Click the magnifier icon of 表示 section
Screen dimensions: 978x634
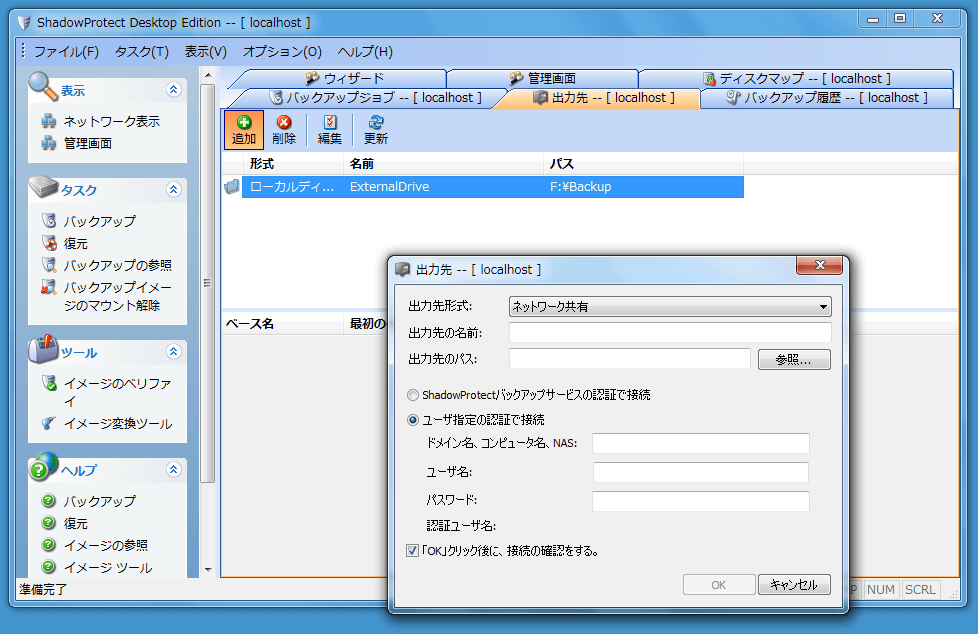tap(42, 86)
